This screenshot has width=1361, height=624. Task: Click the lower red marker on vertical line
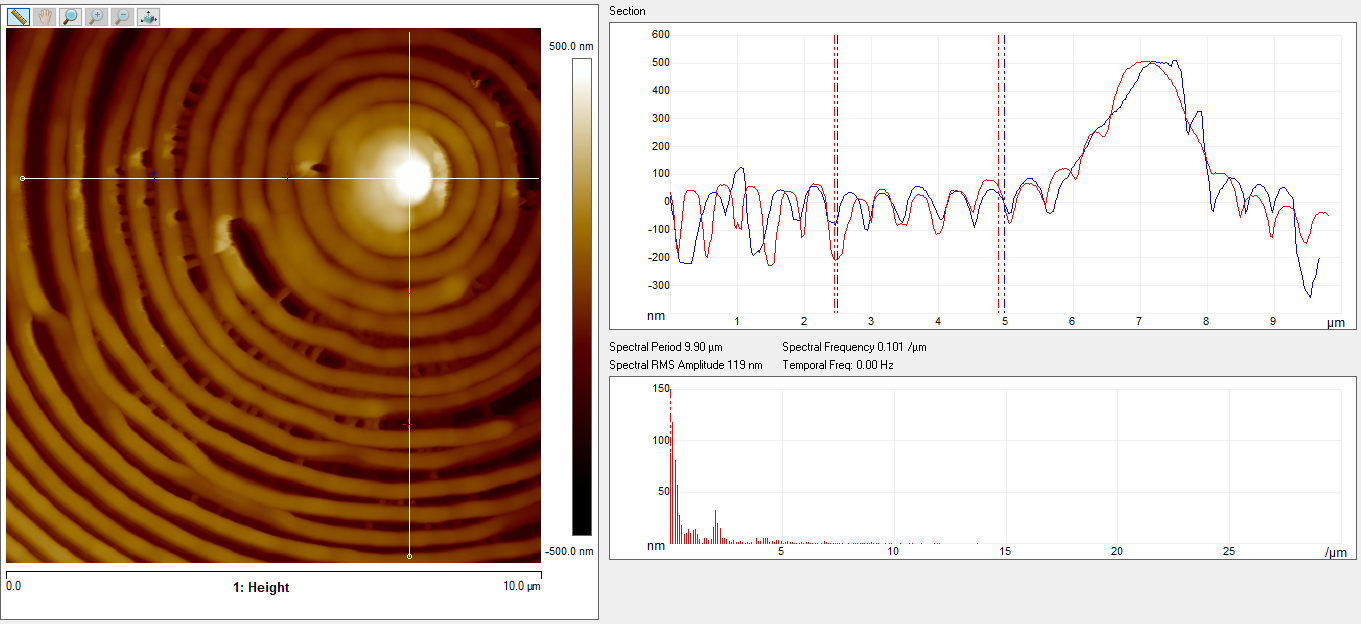tap(408, 425)
